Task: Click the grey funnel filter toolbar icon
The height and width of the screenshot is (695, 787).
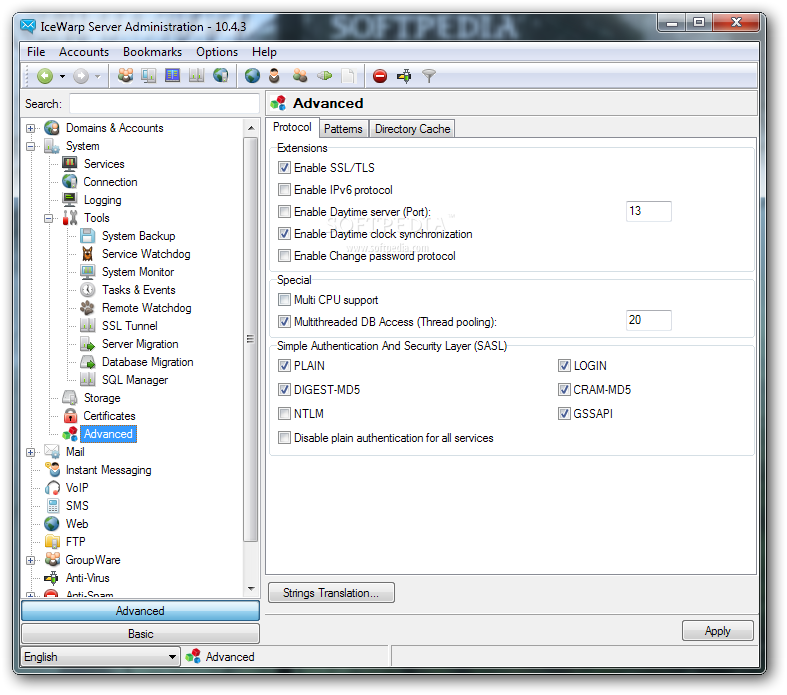Action: [429, 76]
